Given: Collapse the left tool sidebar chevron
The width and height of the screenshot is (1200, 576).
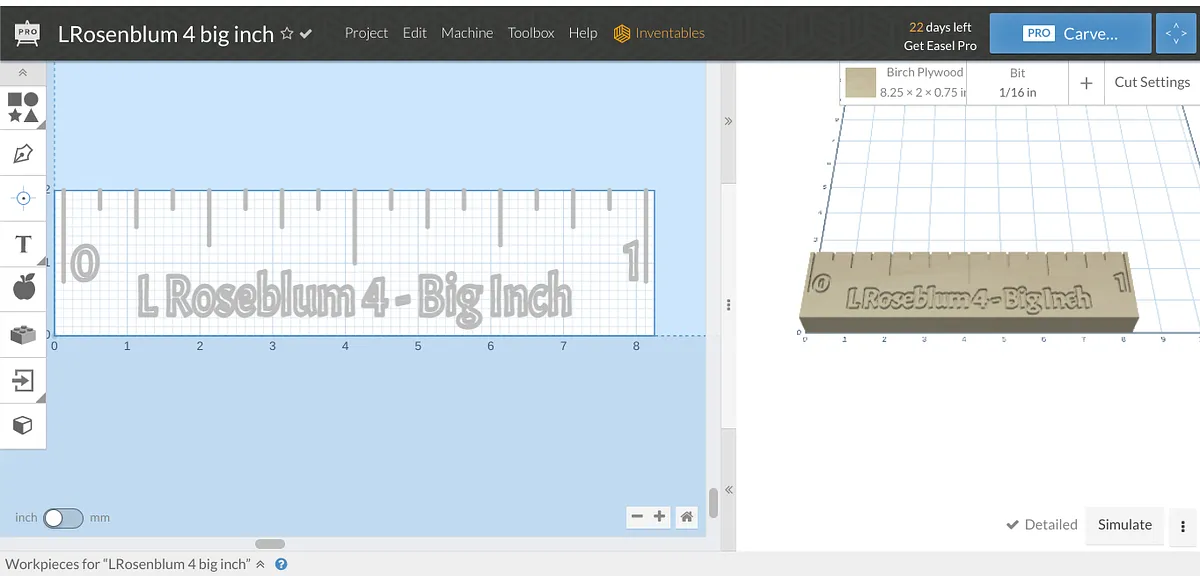Looking at the screenshot, I should (23, 73).
